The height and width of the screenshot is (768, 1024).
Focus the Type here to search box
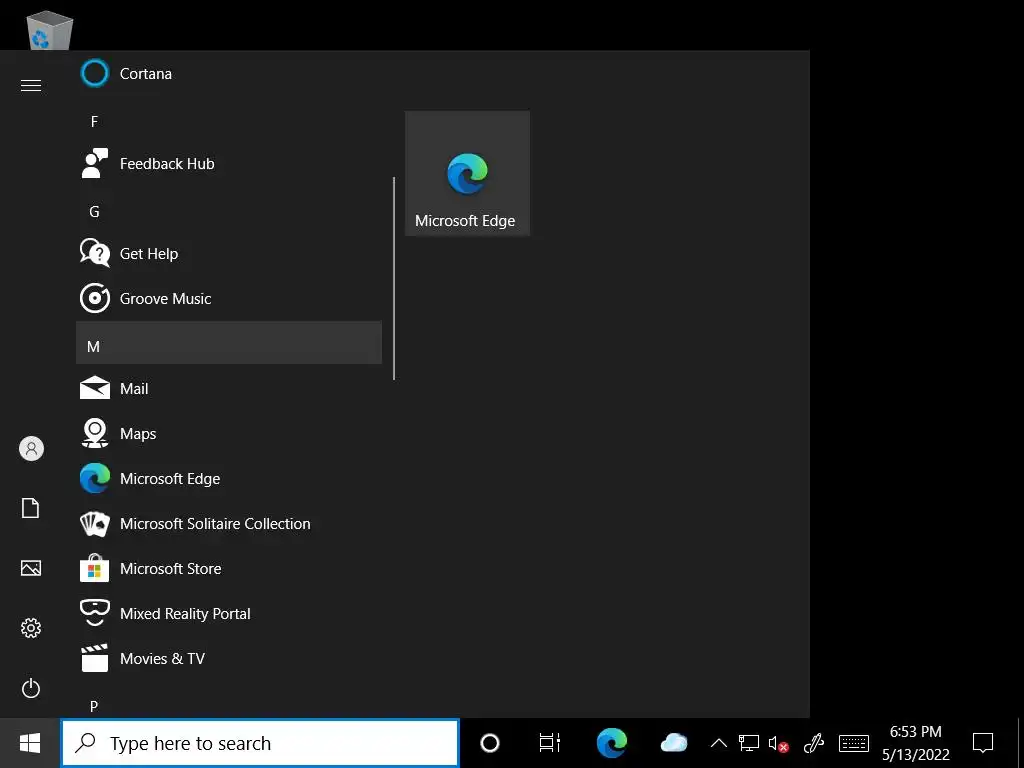260,743
